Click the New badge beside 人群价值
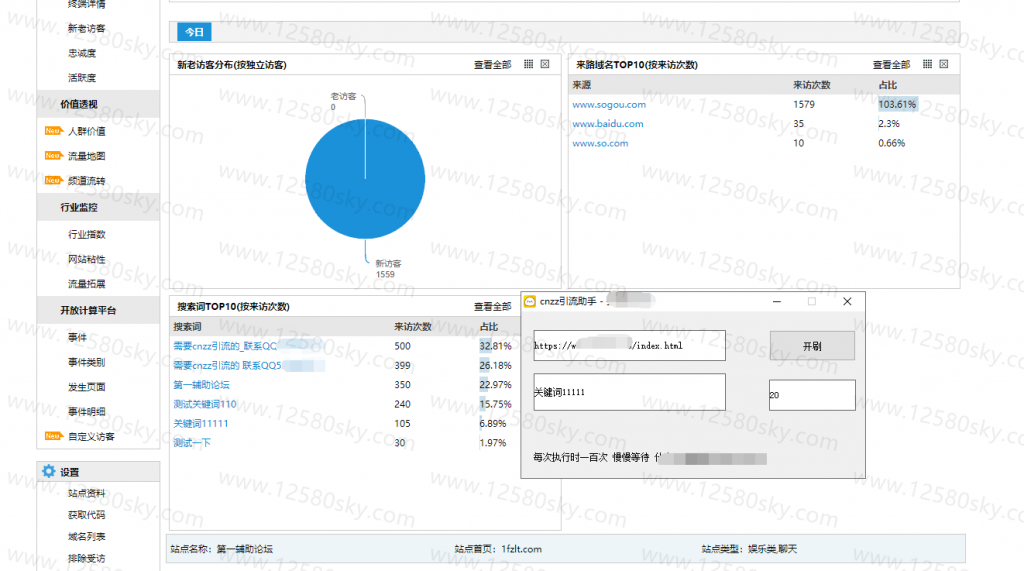This screenshot has width=1024, height=571. (53, 131)
